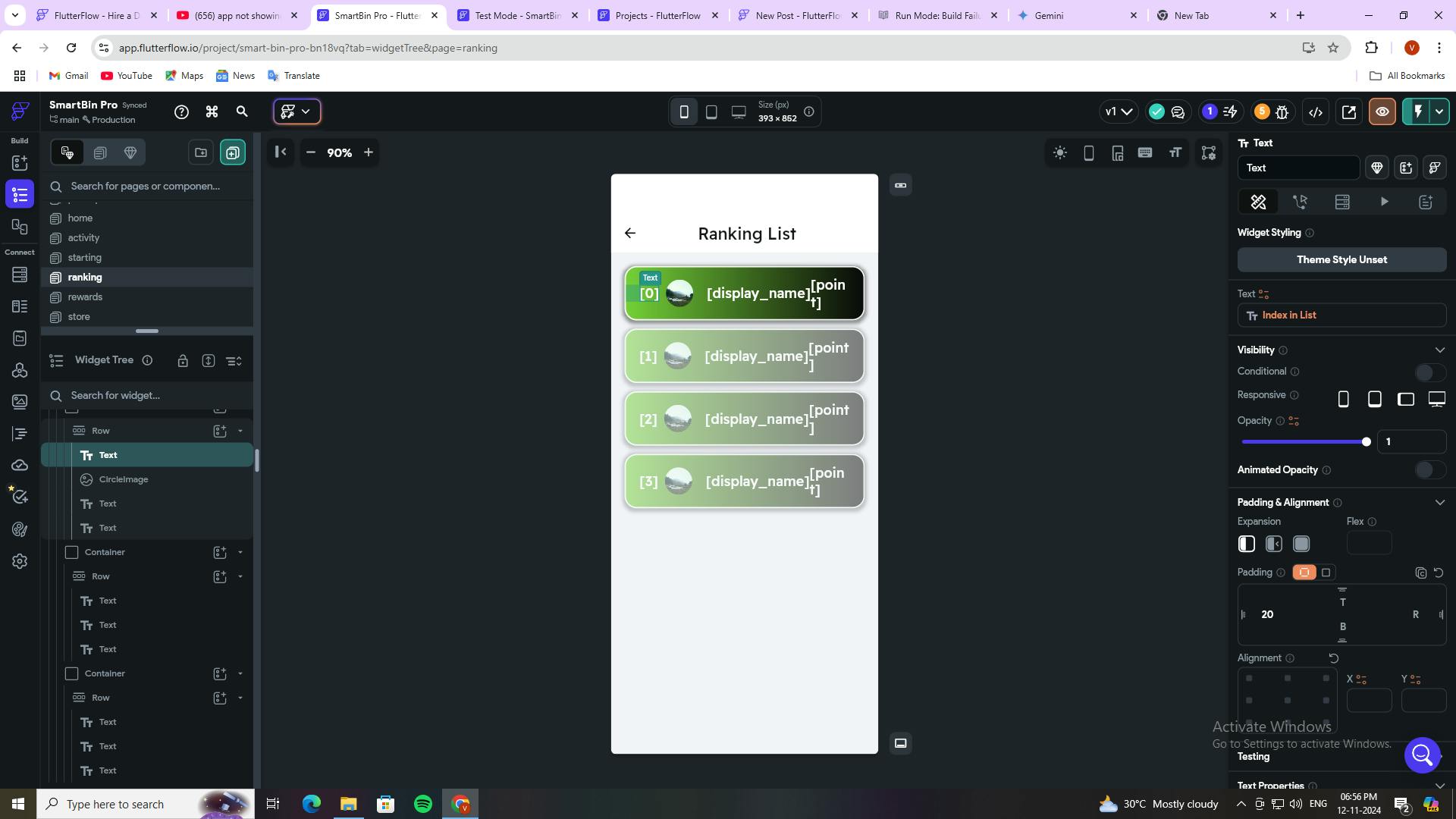Click the project search magnifier icon
This screenshot has width=1456, height=819.
point(242,112)
